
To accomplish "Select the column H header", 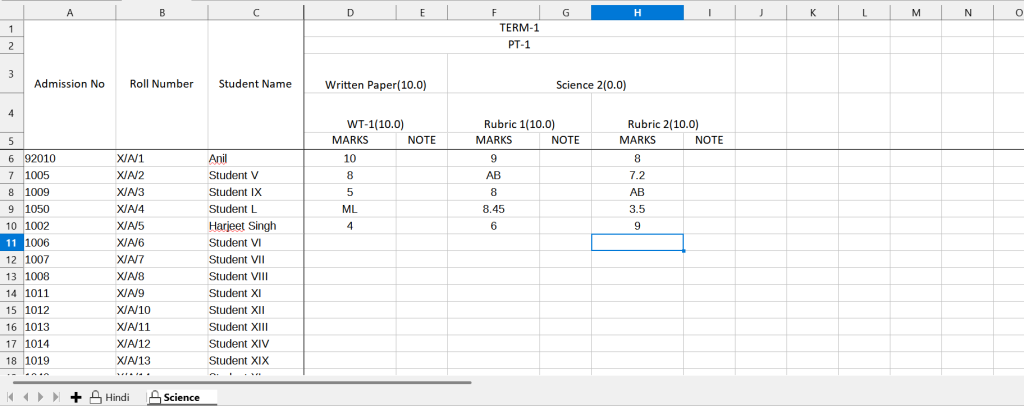I will click(x=637, y=12).
